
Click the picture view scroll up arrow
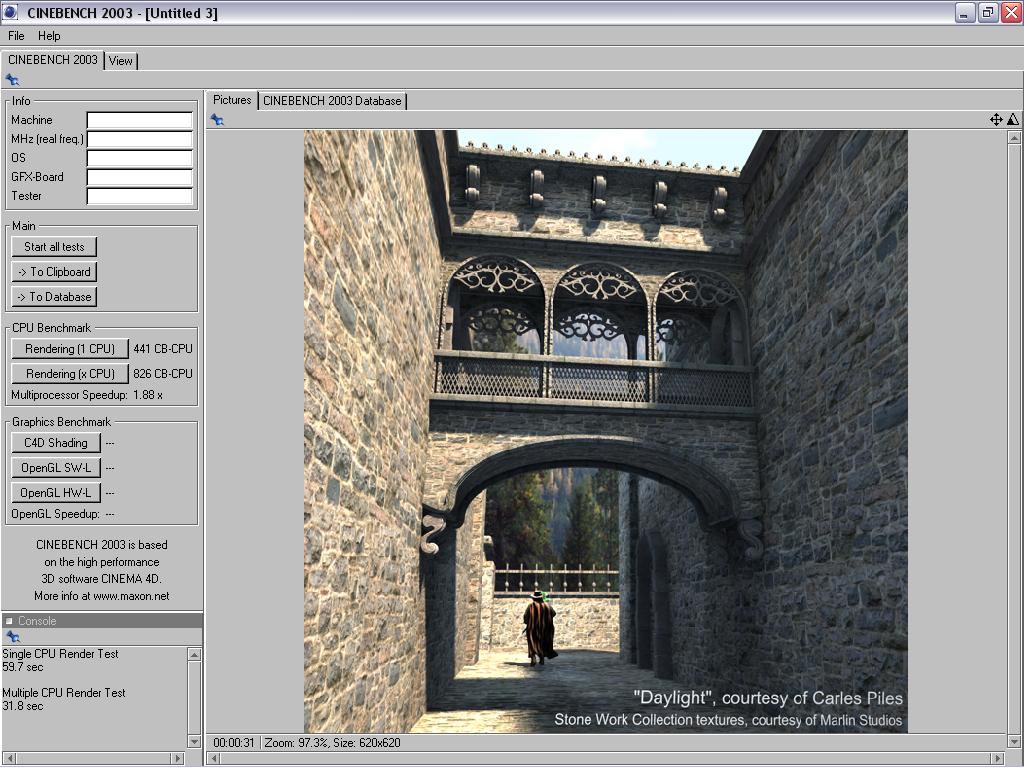point(1014,138)
